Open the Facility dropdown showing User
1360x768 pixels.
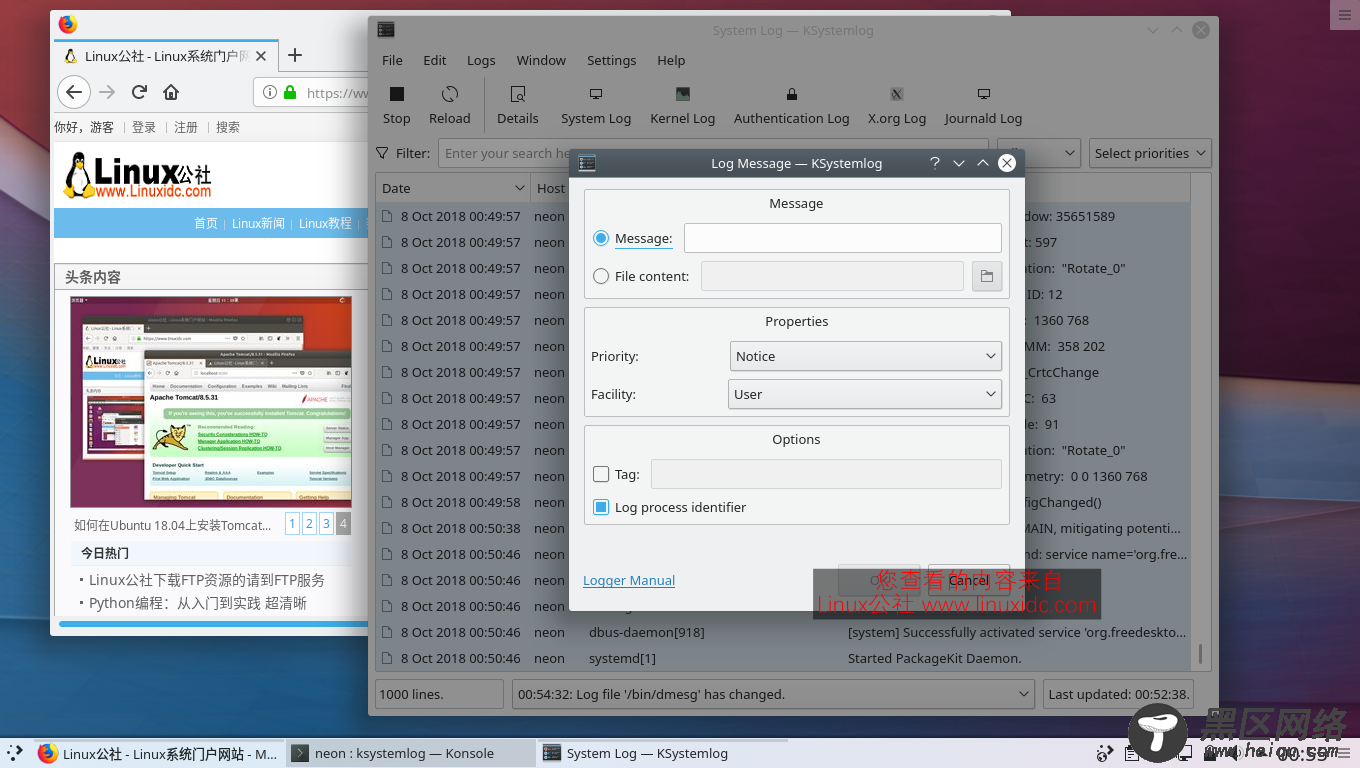tap(865, 394)
